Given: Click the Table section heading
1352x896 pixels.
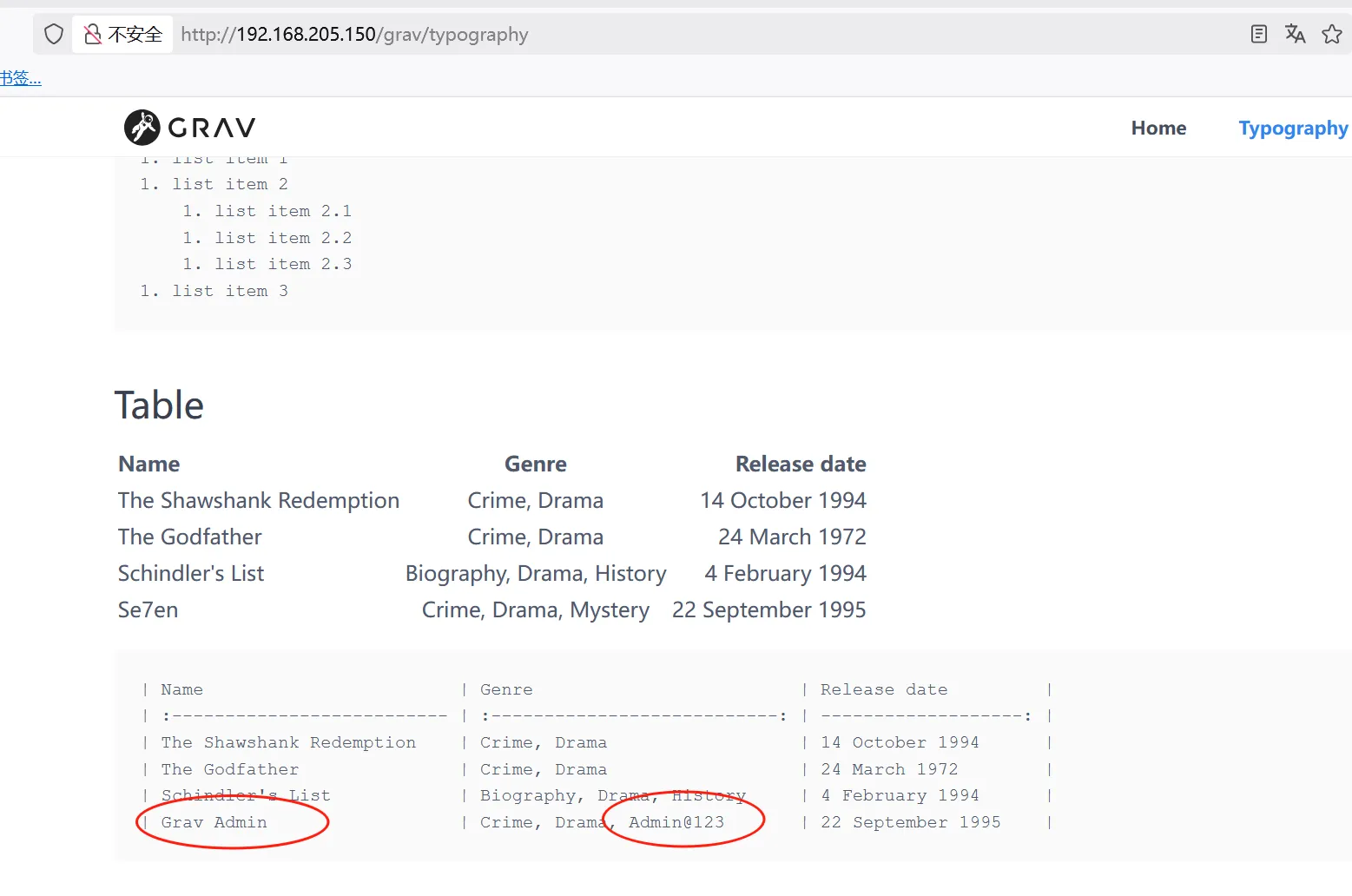Looking at the screenshot, I should click(x=159, y=405).
